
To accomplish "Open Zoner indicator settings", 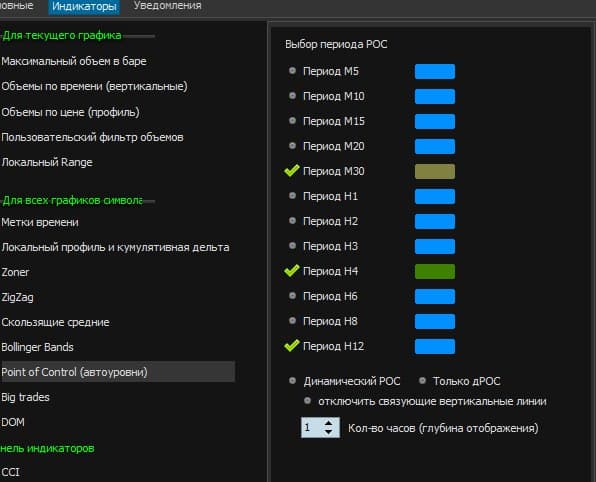I will (15, 272).
